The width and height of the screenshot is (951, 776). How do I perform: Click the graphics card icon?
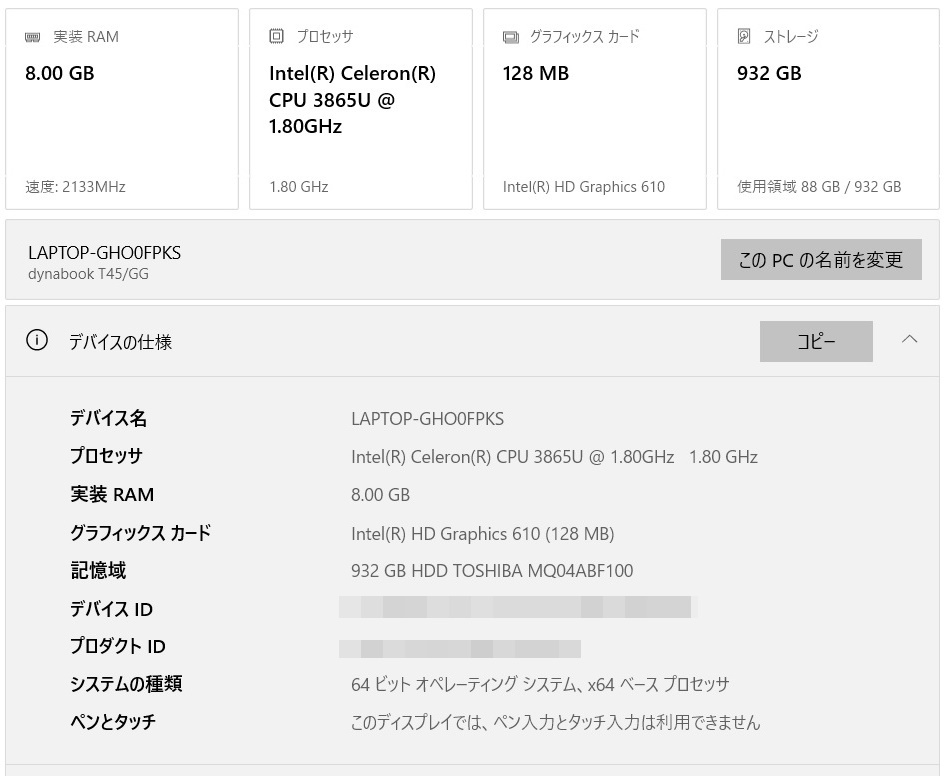tap(511, 37)
